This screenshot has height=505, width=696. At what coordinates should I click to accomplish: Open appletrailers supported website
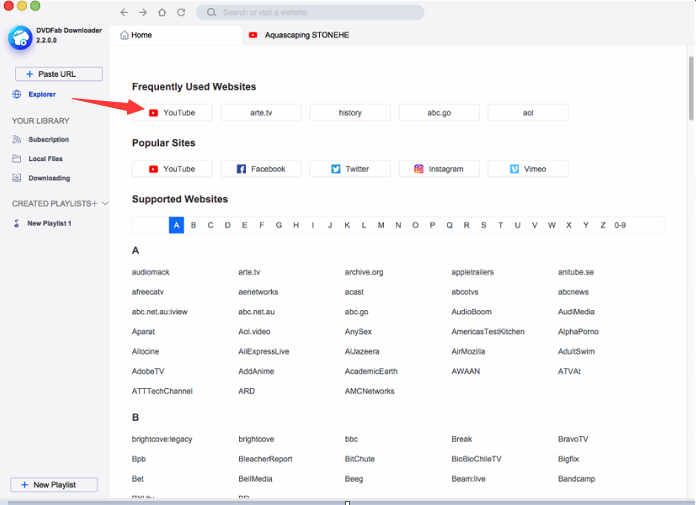pos(472,272)
